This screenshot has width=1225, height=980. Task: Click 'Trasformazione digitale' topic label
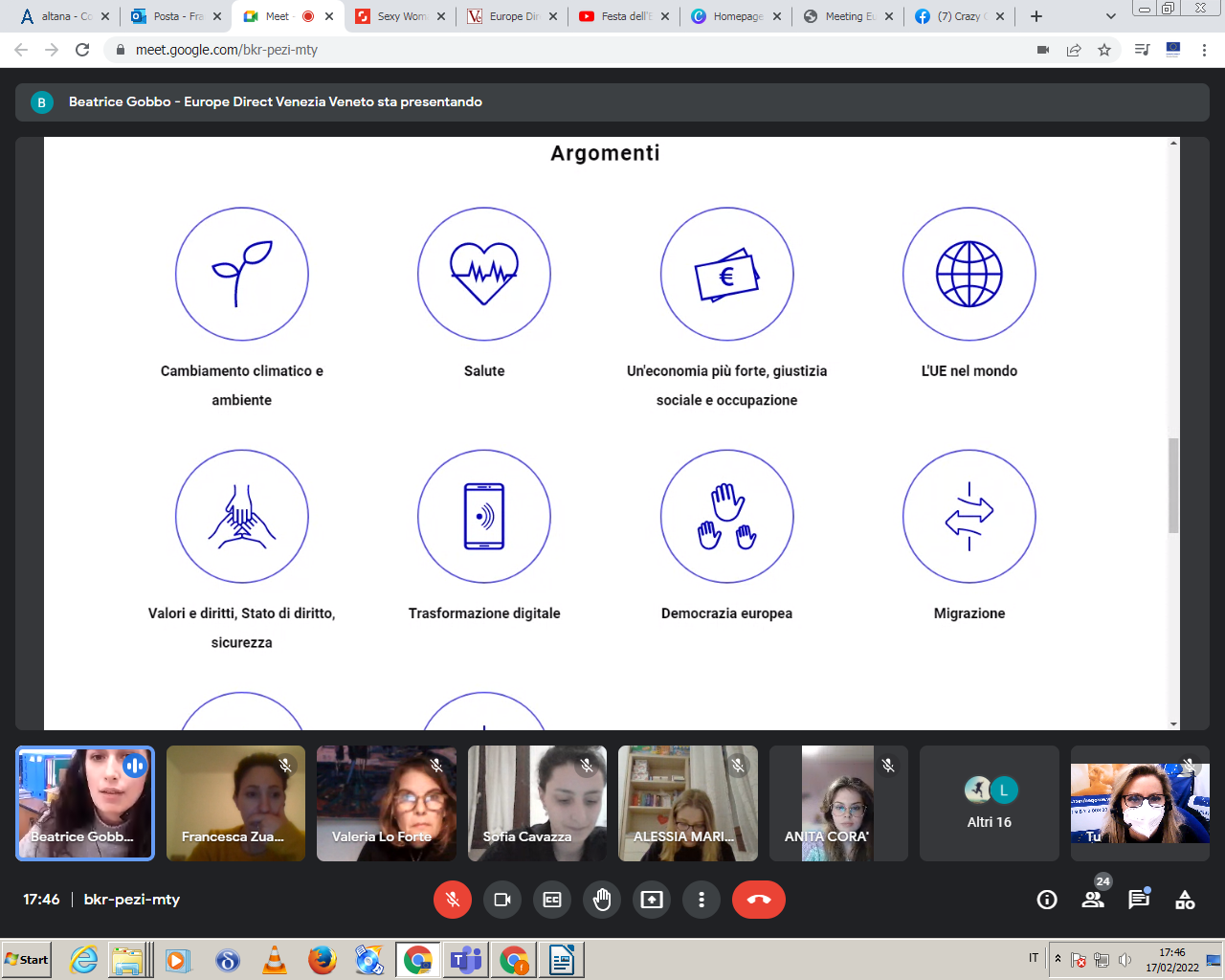pos(484,613)
